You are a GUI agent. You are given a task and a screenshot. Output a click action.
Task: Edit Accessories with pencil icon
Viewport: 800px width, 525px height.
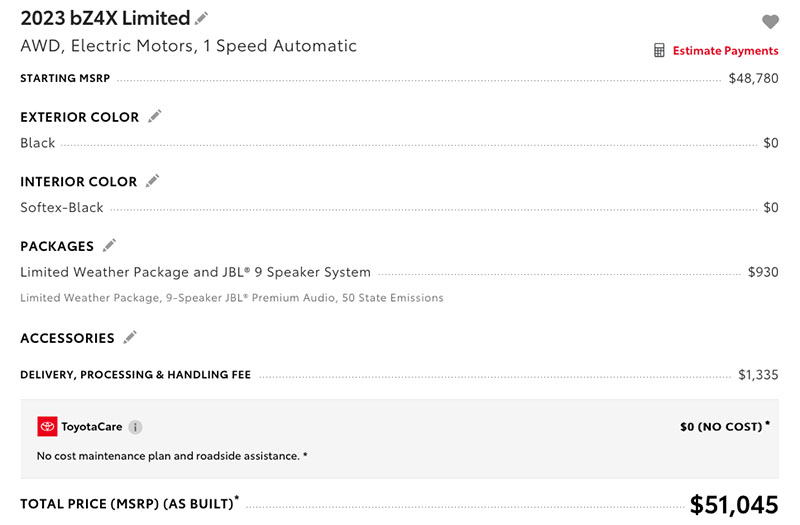130,337
